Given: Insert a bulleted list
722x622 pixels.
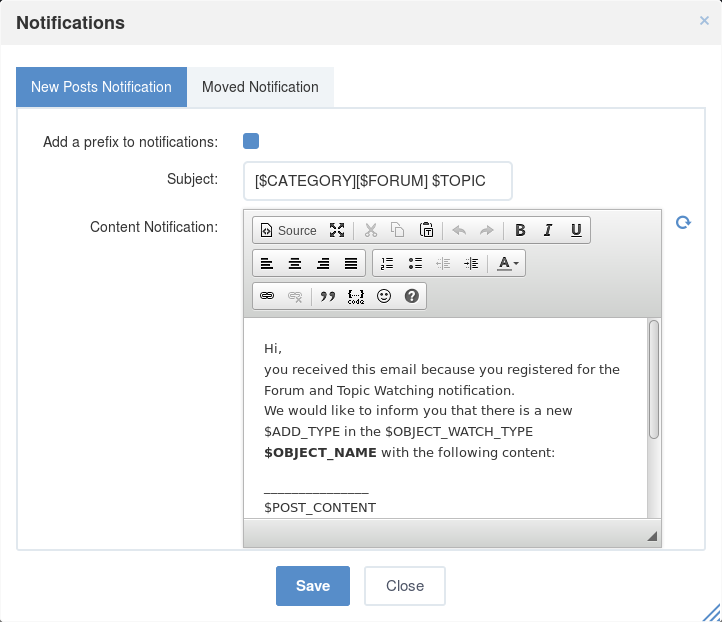Looking at the screenshot, I should pyautogui.click(x=415, y=263).
